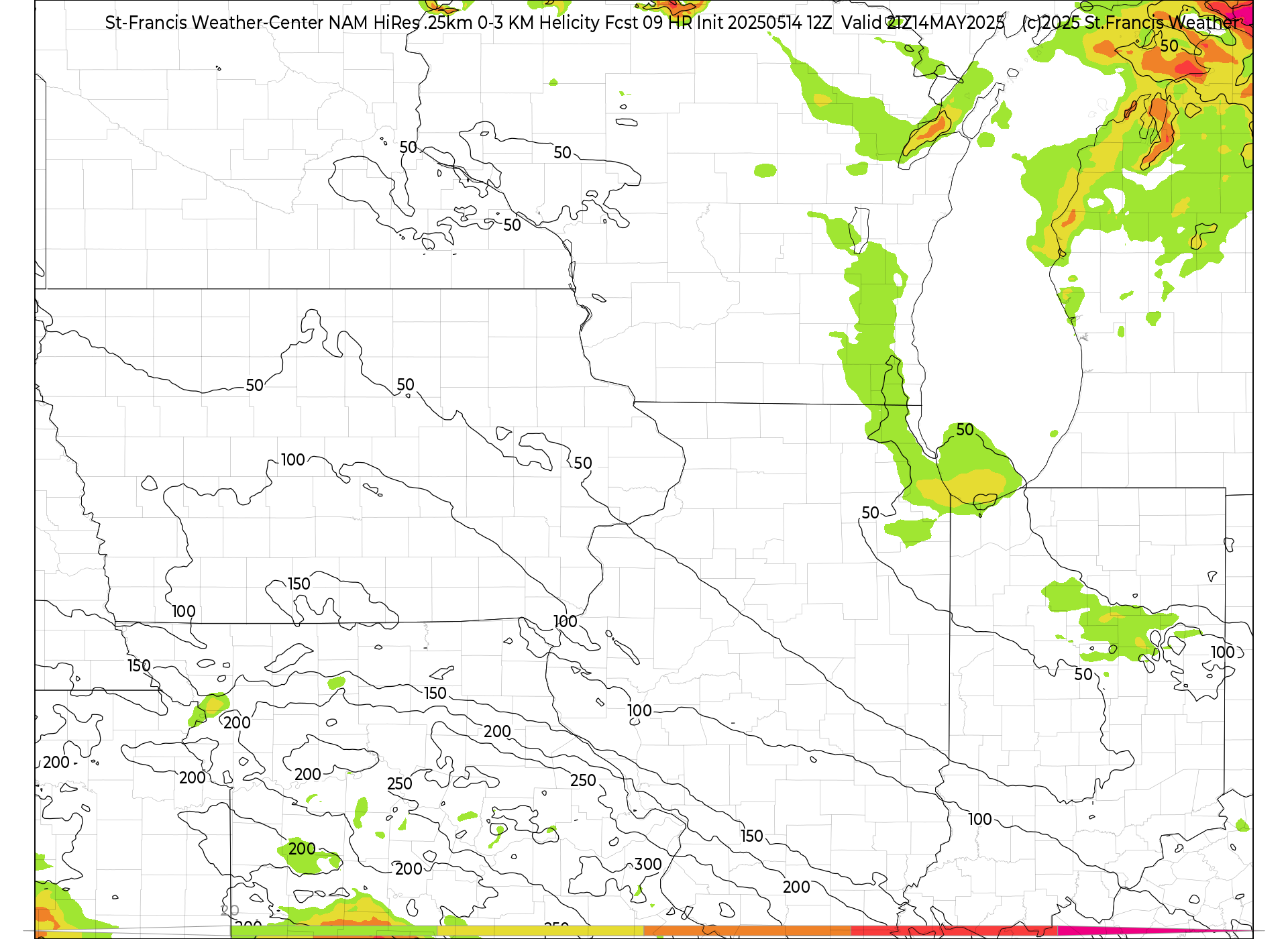Click the orange segment of the bottom color bar
The height and width of the screenshot is (939, 1288).
click(x=747, y=932)
